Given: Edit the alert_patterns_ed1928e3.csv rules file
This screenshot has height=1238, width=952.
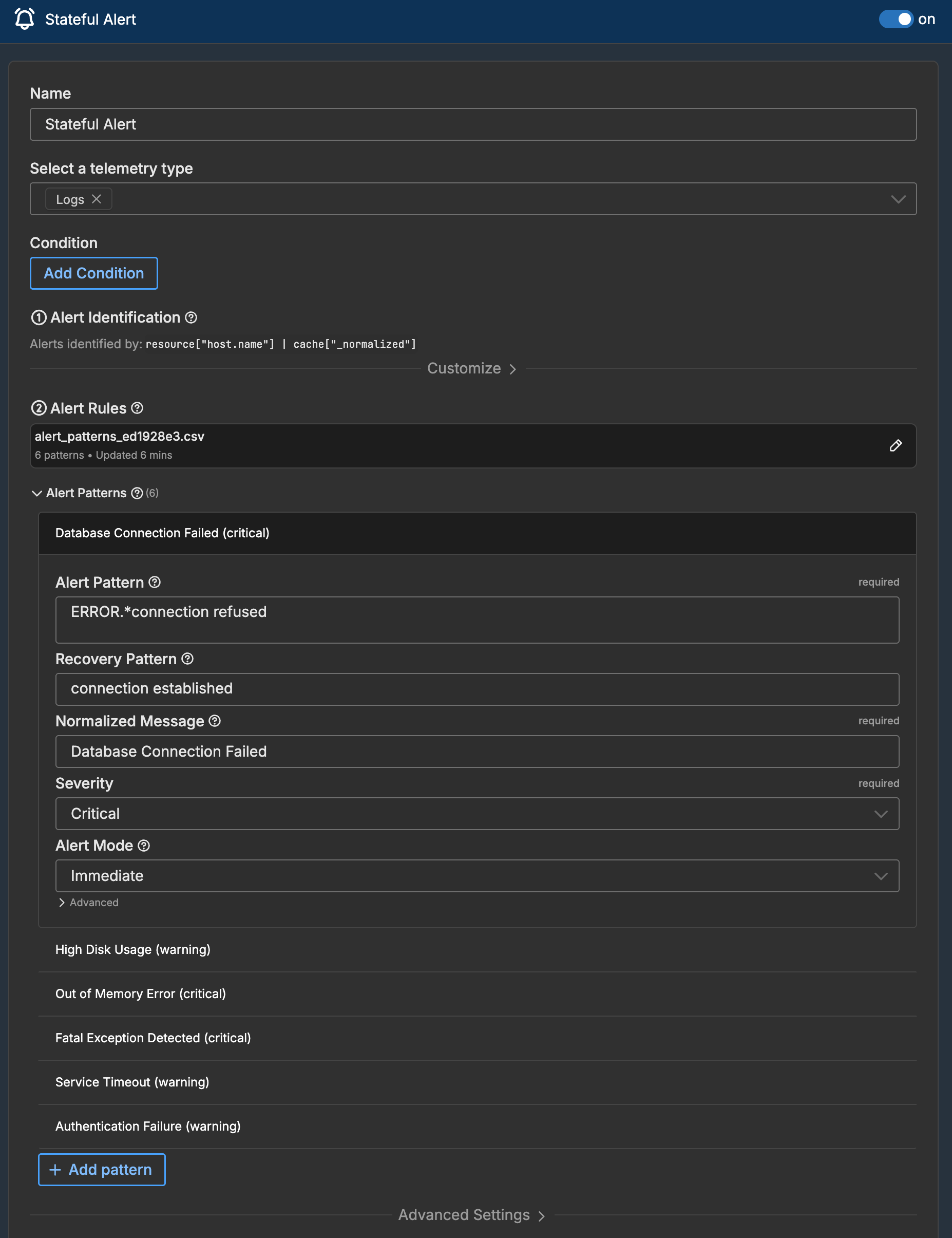Looking at the screenshot, I should click(x=896, y=445).
